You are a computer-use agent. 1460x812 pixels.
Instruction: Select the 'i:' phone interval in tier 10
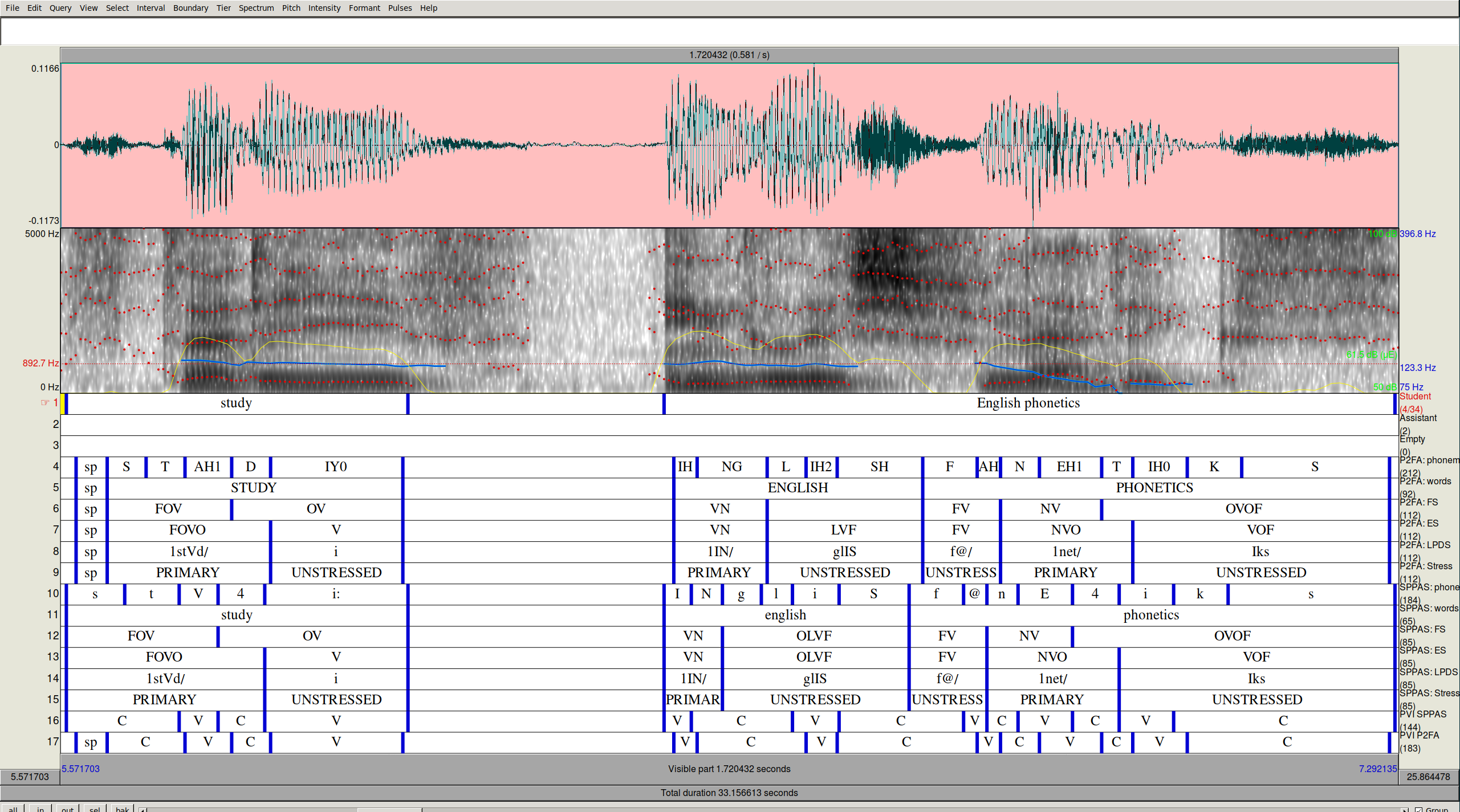pos(336,594)
